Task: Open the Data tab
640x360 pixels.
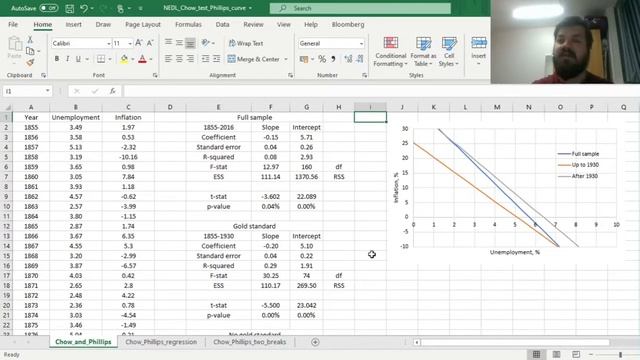Action: pyautogui.click(x=222, y=24)
